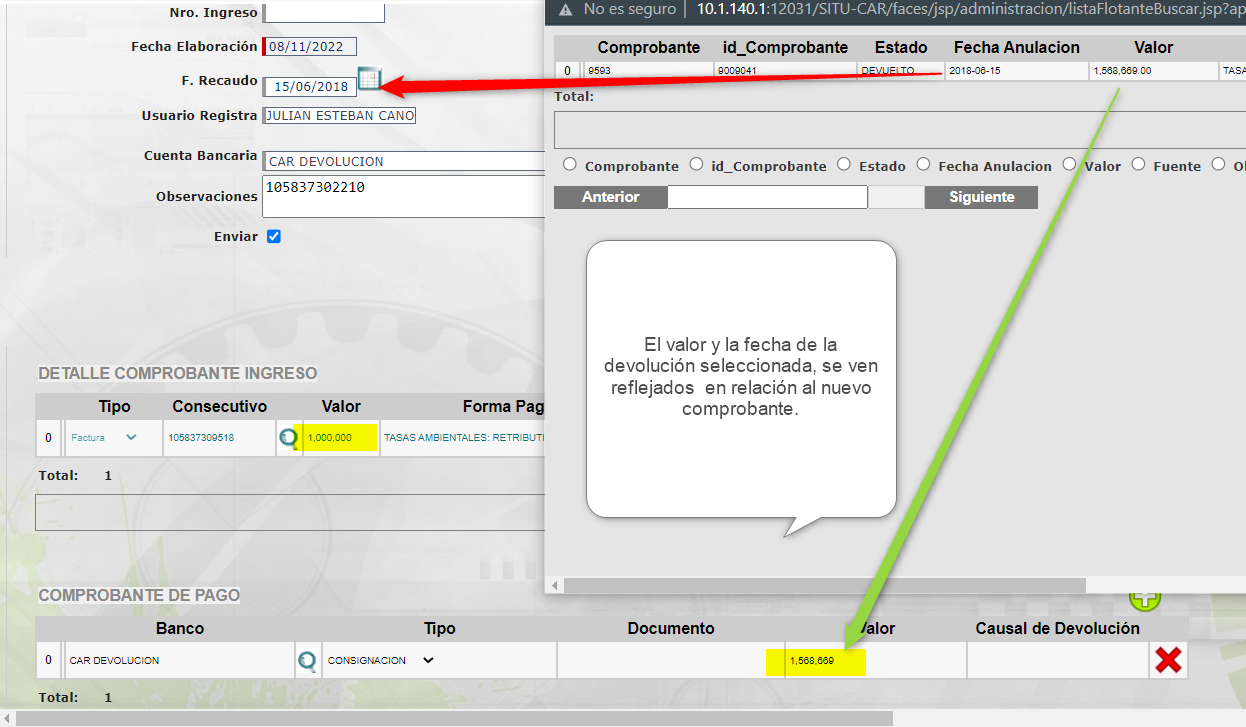Click the Observaciones text area
The height and width of the screenshot is (727, 1246).
[x=402, y=196]
